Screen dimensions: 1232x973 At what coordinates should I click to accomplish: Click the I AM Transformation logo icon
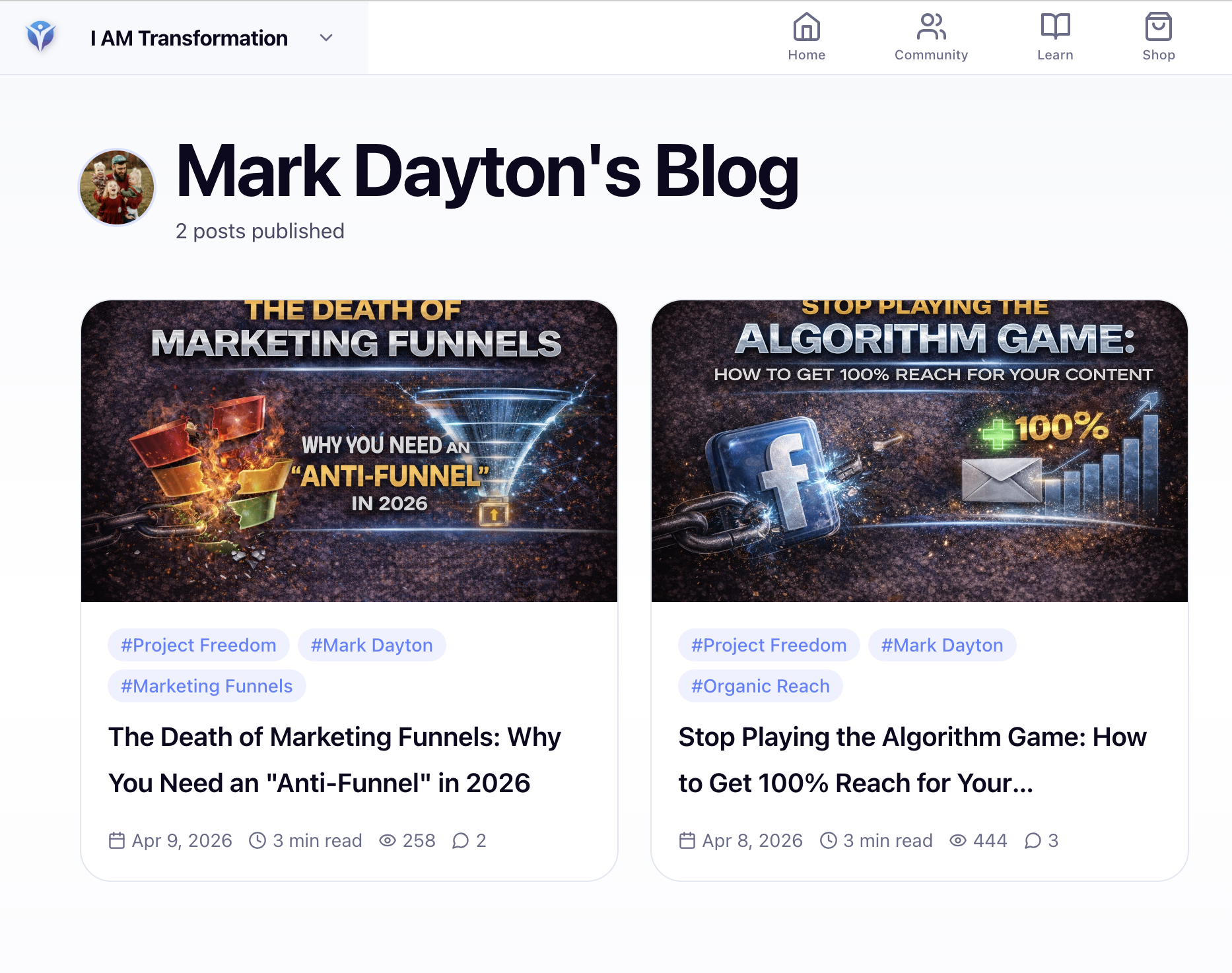point(40,37)
